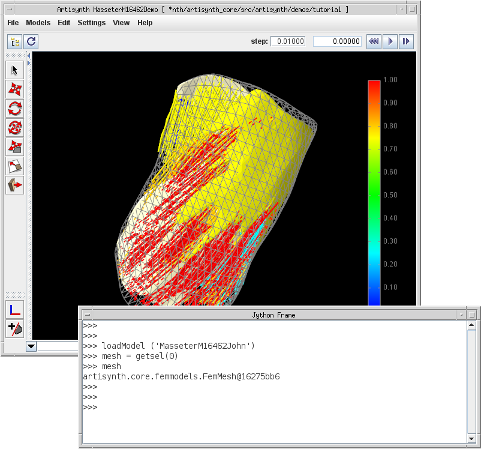The width and height of the screenshot is (481, 449).
Task: Pick the transrotate manipulator tool
Action: point(14,128)
